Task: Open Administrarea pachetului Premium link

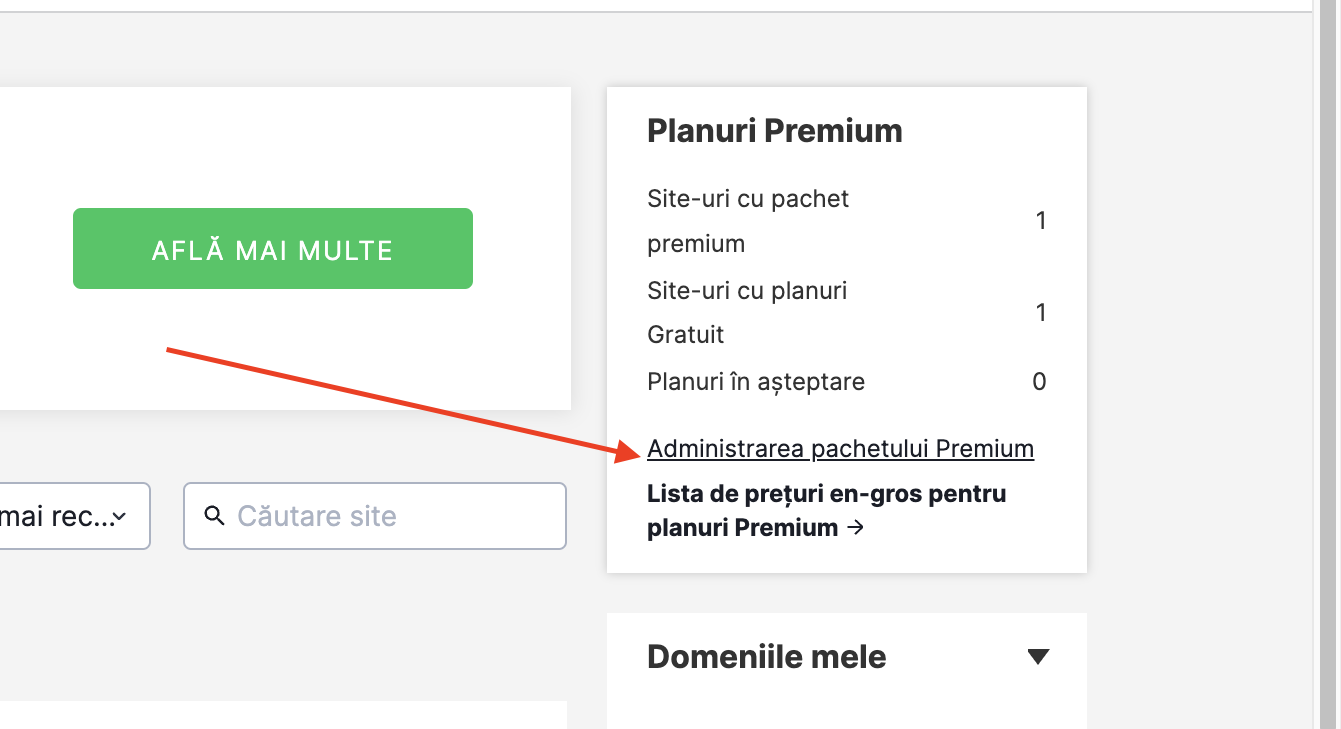Action: click(840, 449)
